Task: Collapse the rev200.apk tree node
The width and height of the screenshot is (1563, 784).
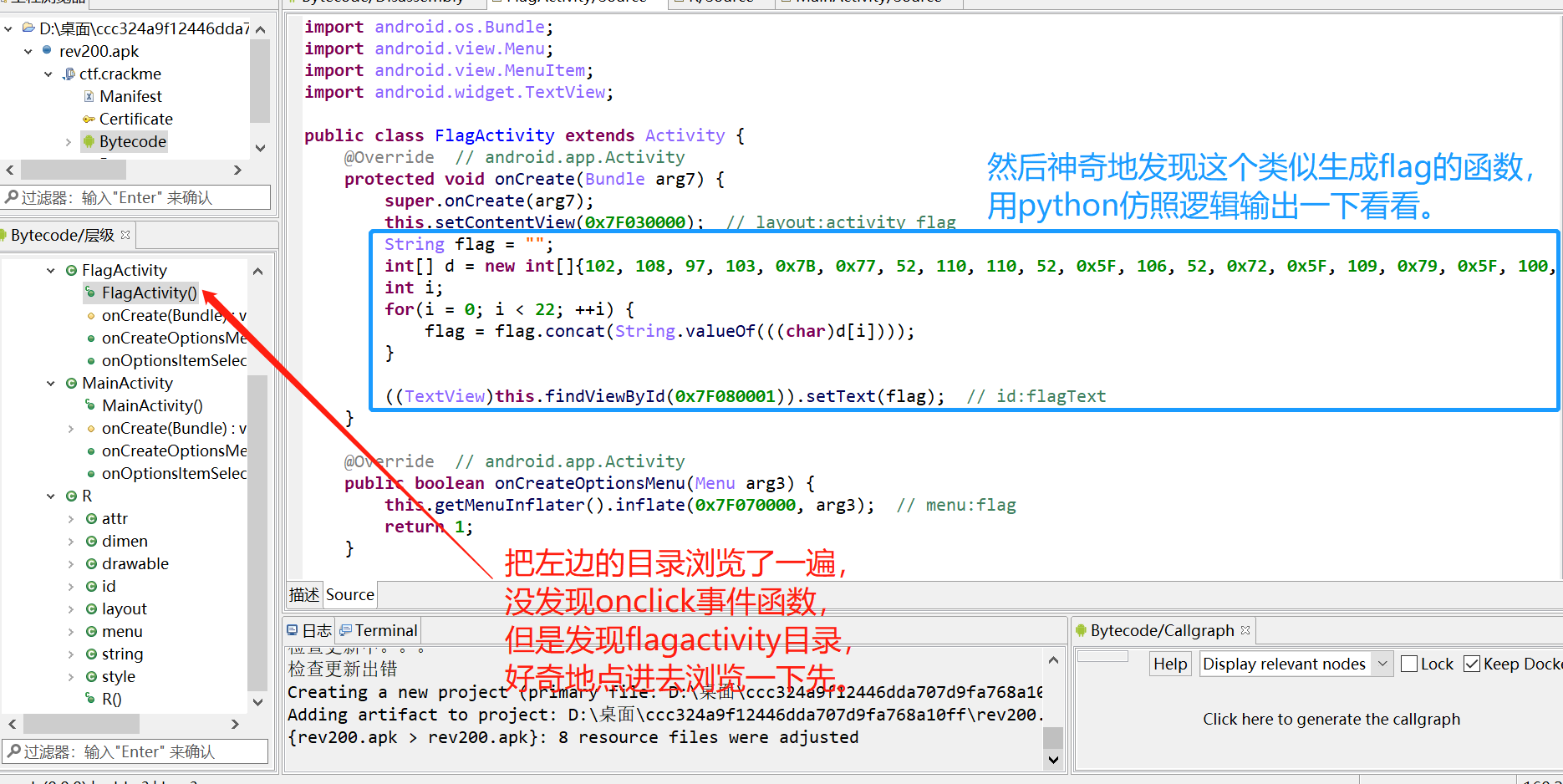Action: point(28,51)
